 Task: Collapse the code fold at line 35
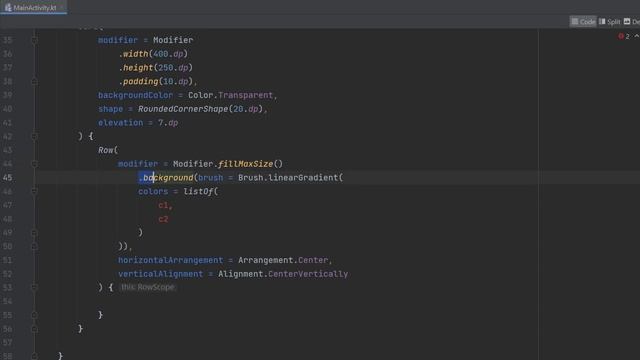tap(34, 40)
